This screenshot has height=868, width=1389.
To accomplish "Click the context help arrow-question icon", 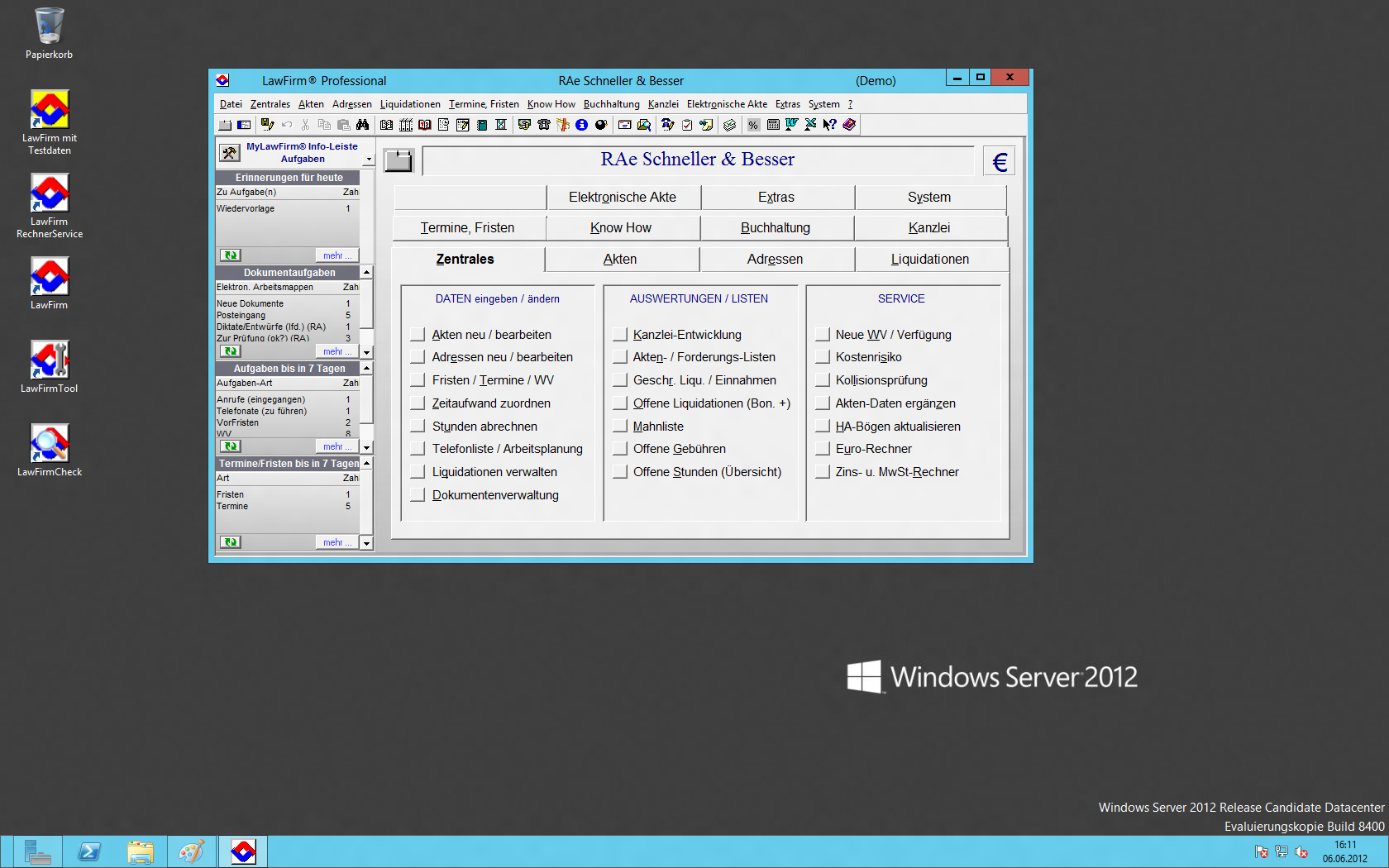I will tap(829, 125).
